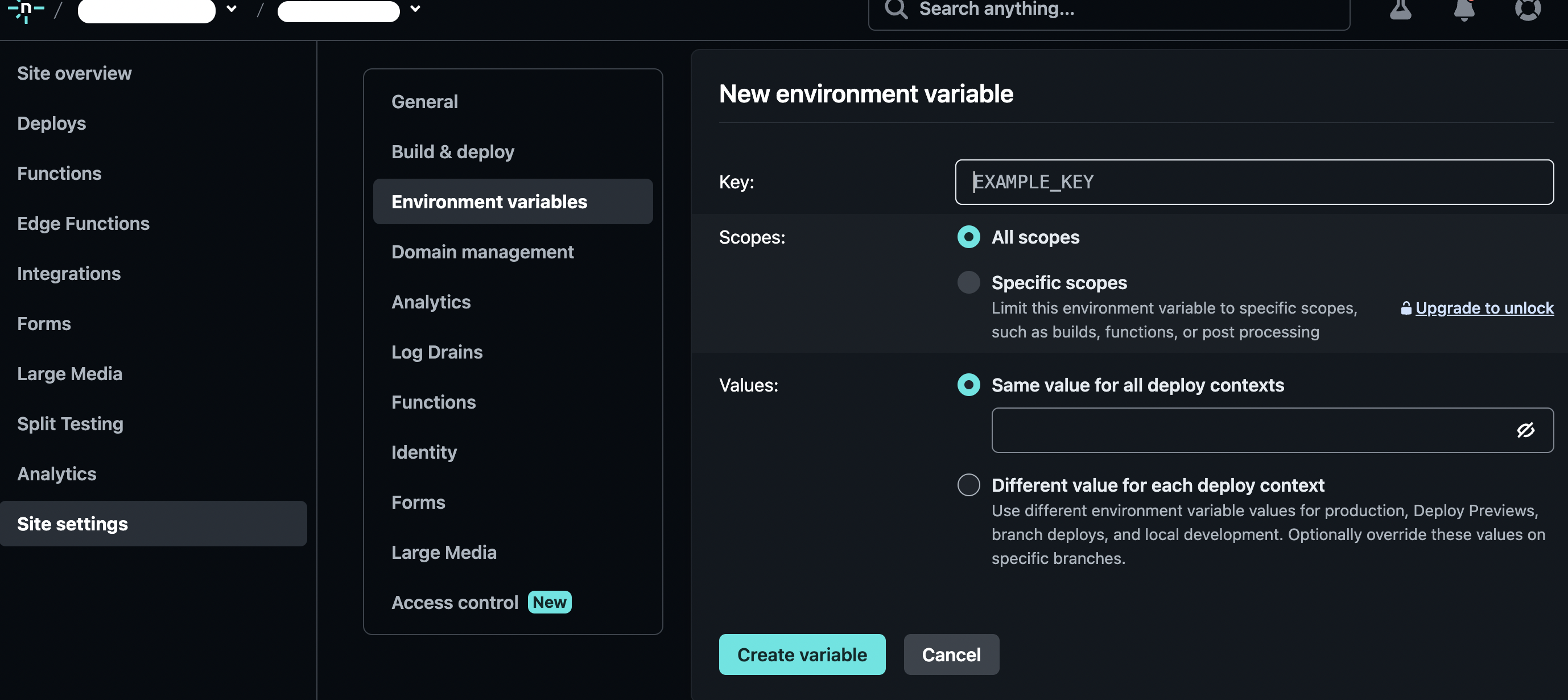The image size is (1568, 700).
Task: Focus the variable value input field
Action: coord(1272,430)
